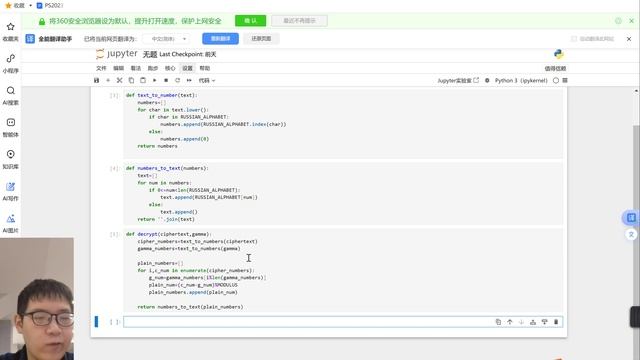This screenshot has width=640, height=360.
Task: Open 知识库 in the left sidebar
Action: 11,159
